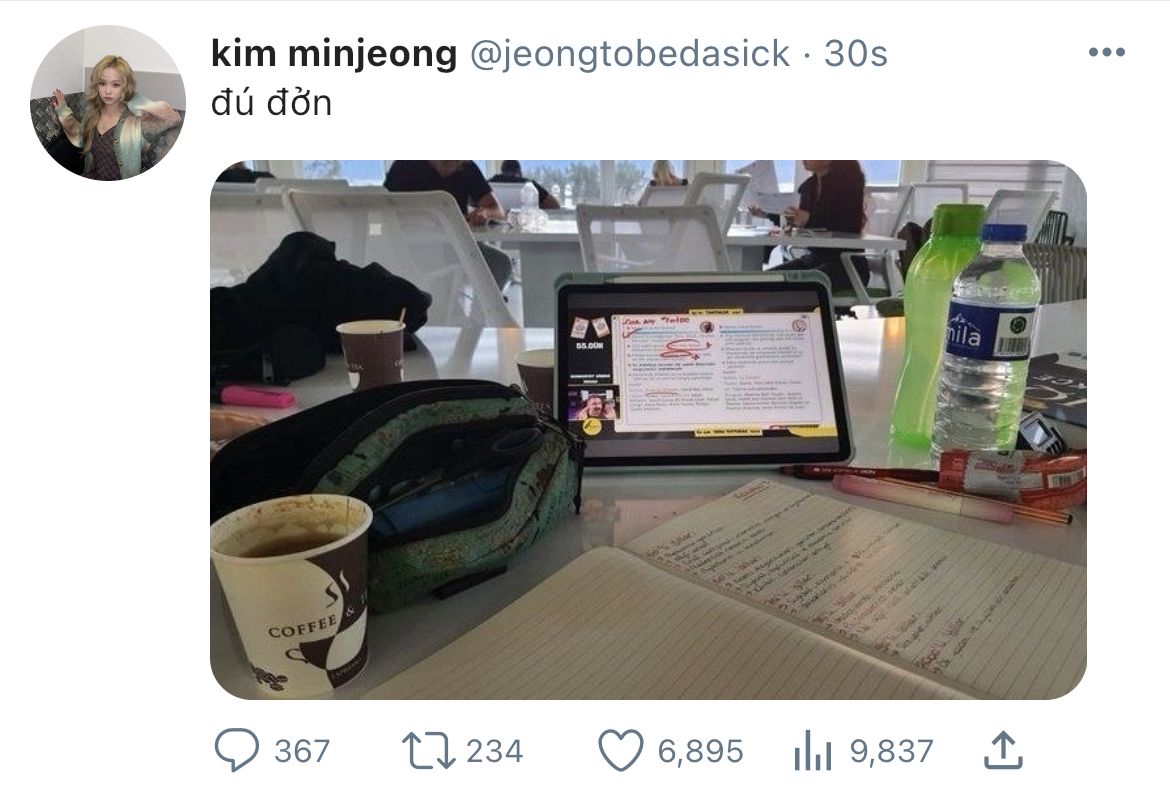This screenshot has width=1170, height=795.
Task: Click the tweet text đú đởn
Action: 272,102
